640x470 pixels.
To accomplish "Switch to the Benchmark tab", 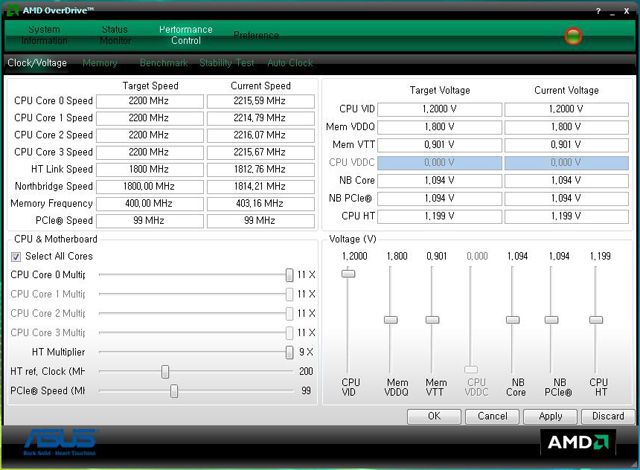I will pyautogui.click(x=164, y=63).
